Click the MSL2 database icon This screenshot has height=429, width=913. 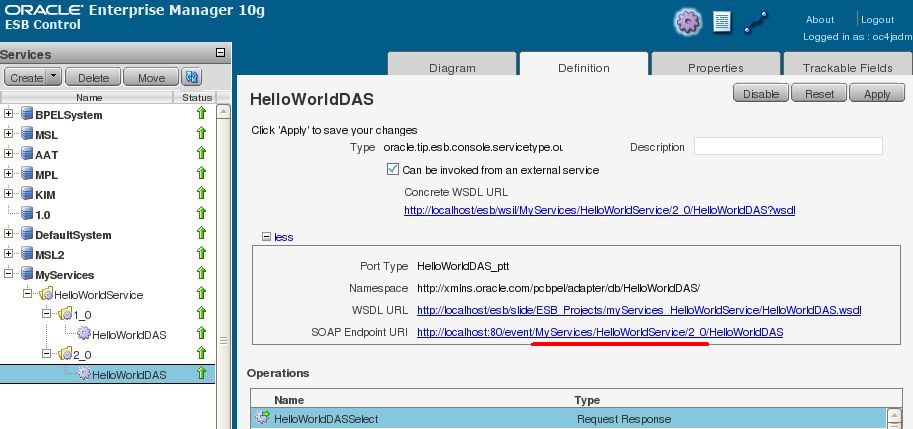27,254
